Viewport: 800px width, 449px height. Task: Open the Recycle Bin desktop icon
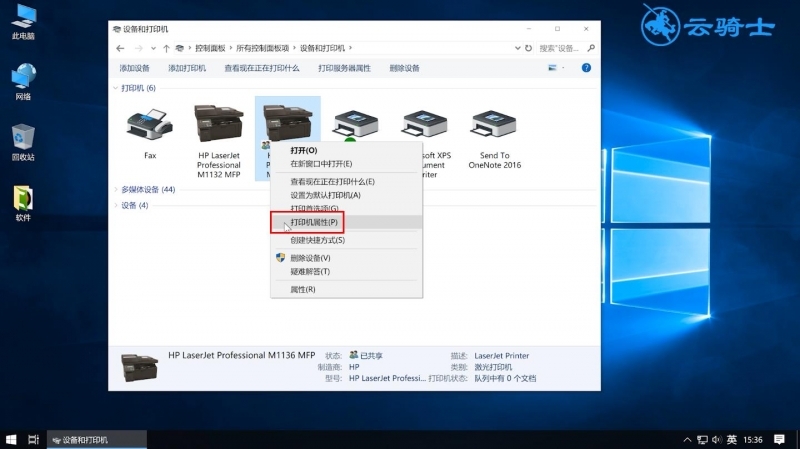(23, 142)
